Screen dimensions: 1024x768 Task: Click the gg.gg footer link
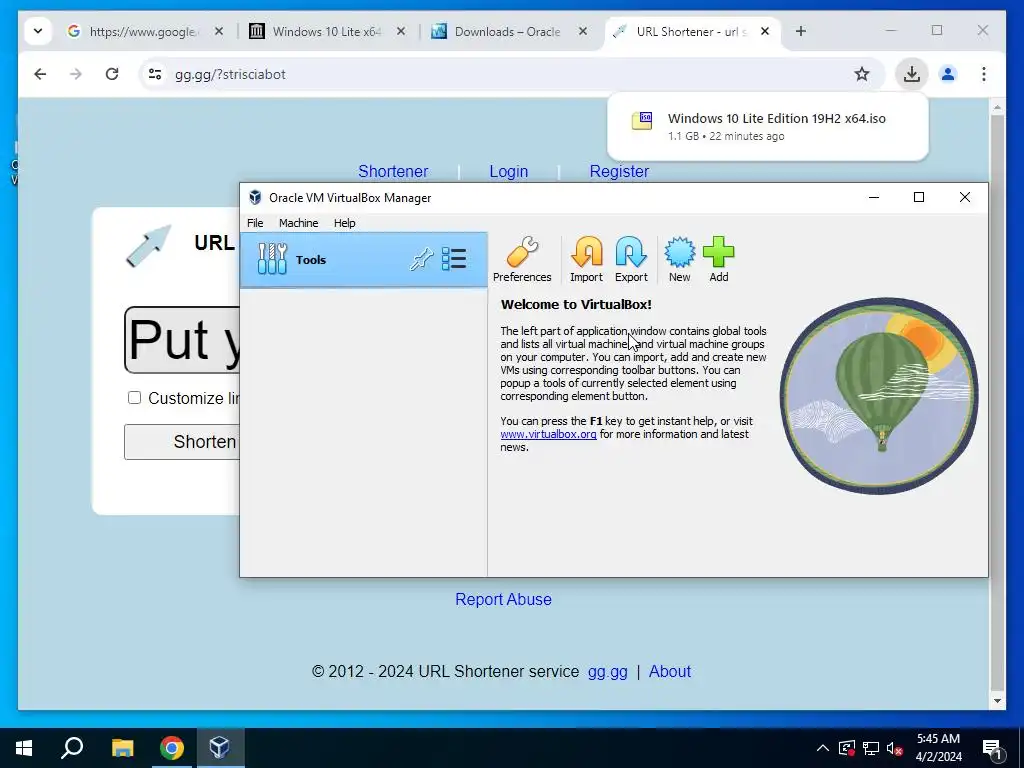click(607, 671)
